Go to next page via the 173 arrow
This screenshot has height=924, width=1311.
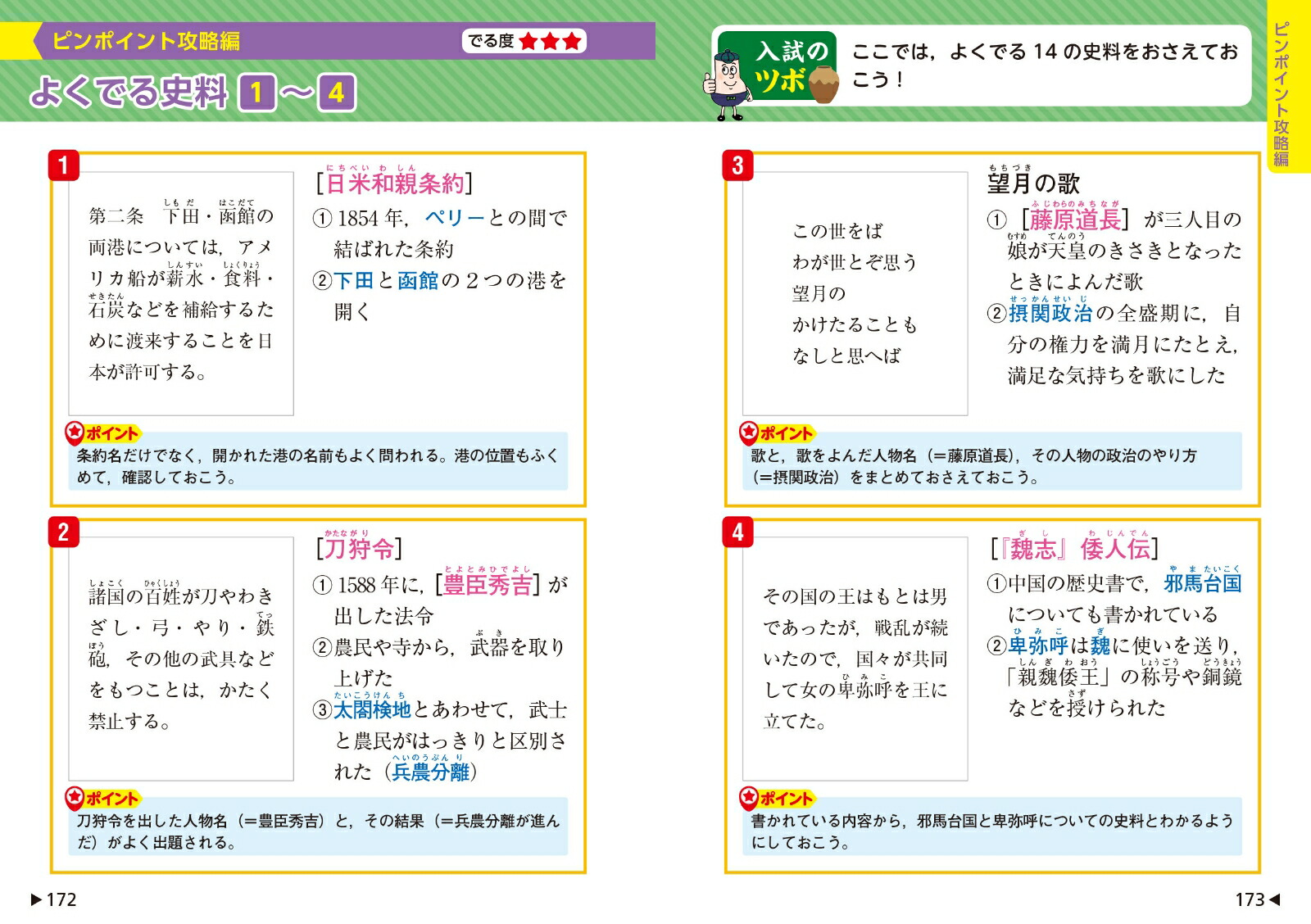pyautogui.click(x=1274, y=899)
